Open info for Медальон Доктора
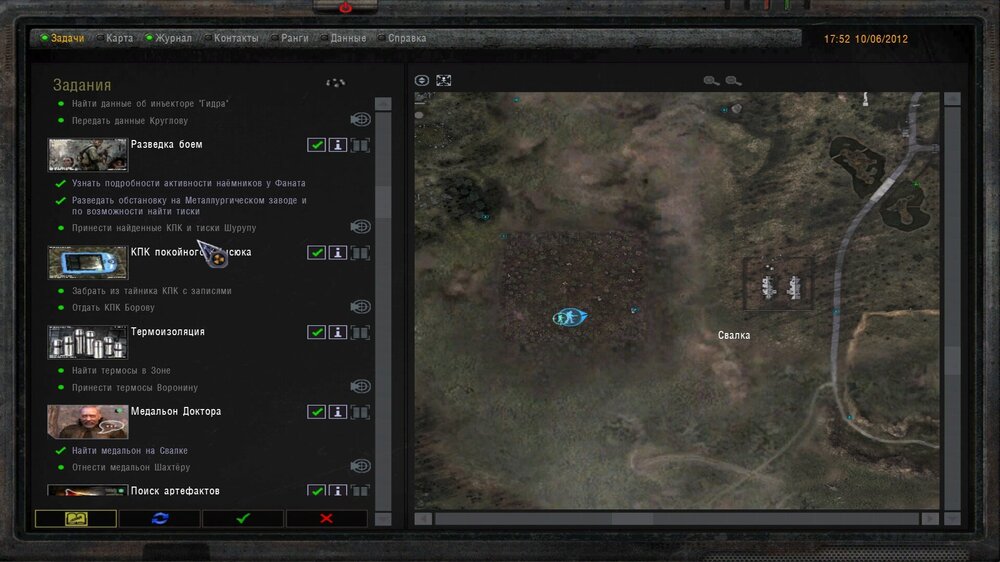Viewport: 1000px width, 562px height. [338, 412]
